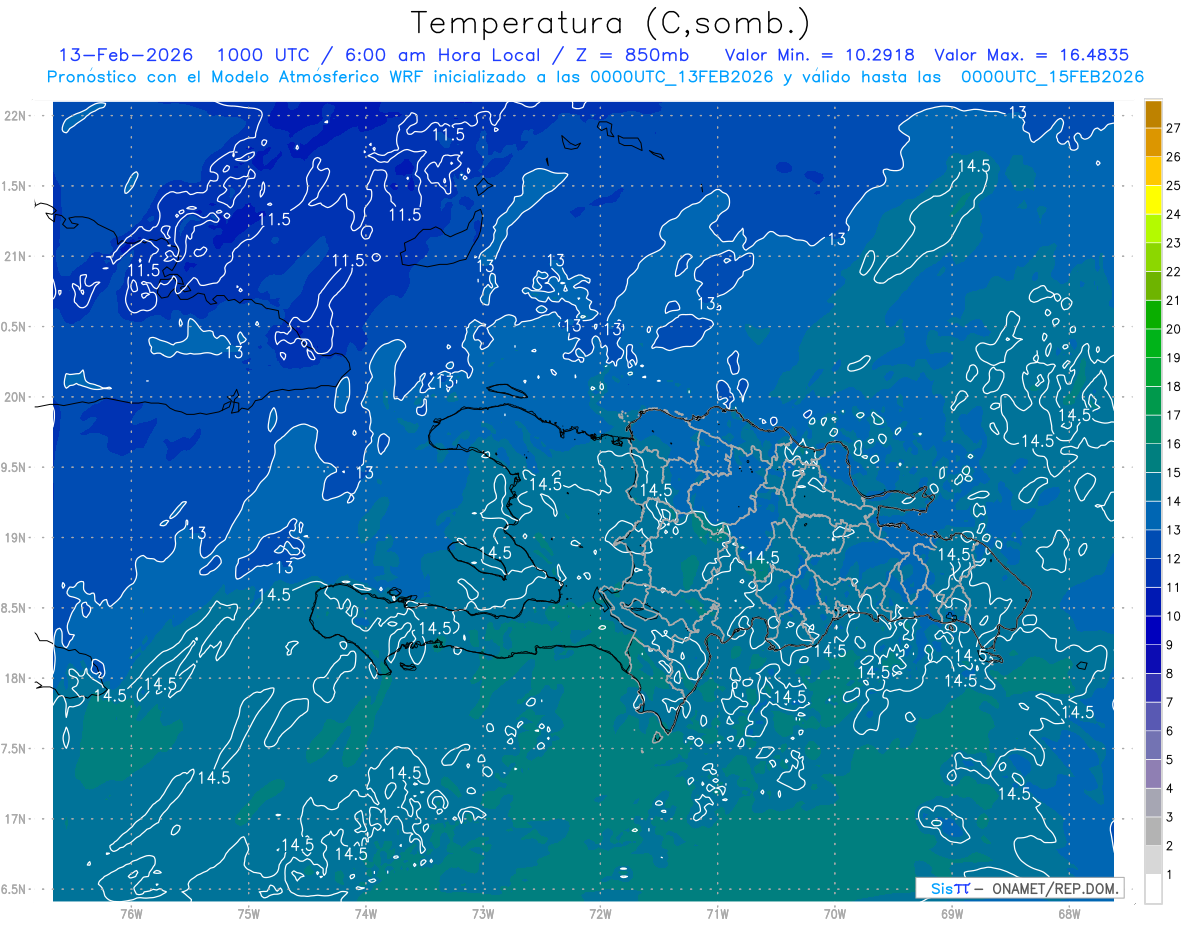Click the '17N' latitude label

click(x=16, y=820)
